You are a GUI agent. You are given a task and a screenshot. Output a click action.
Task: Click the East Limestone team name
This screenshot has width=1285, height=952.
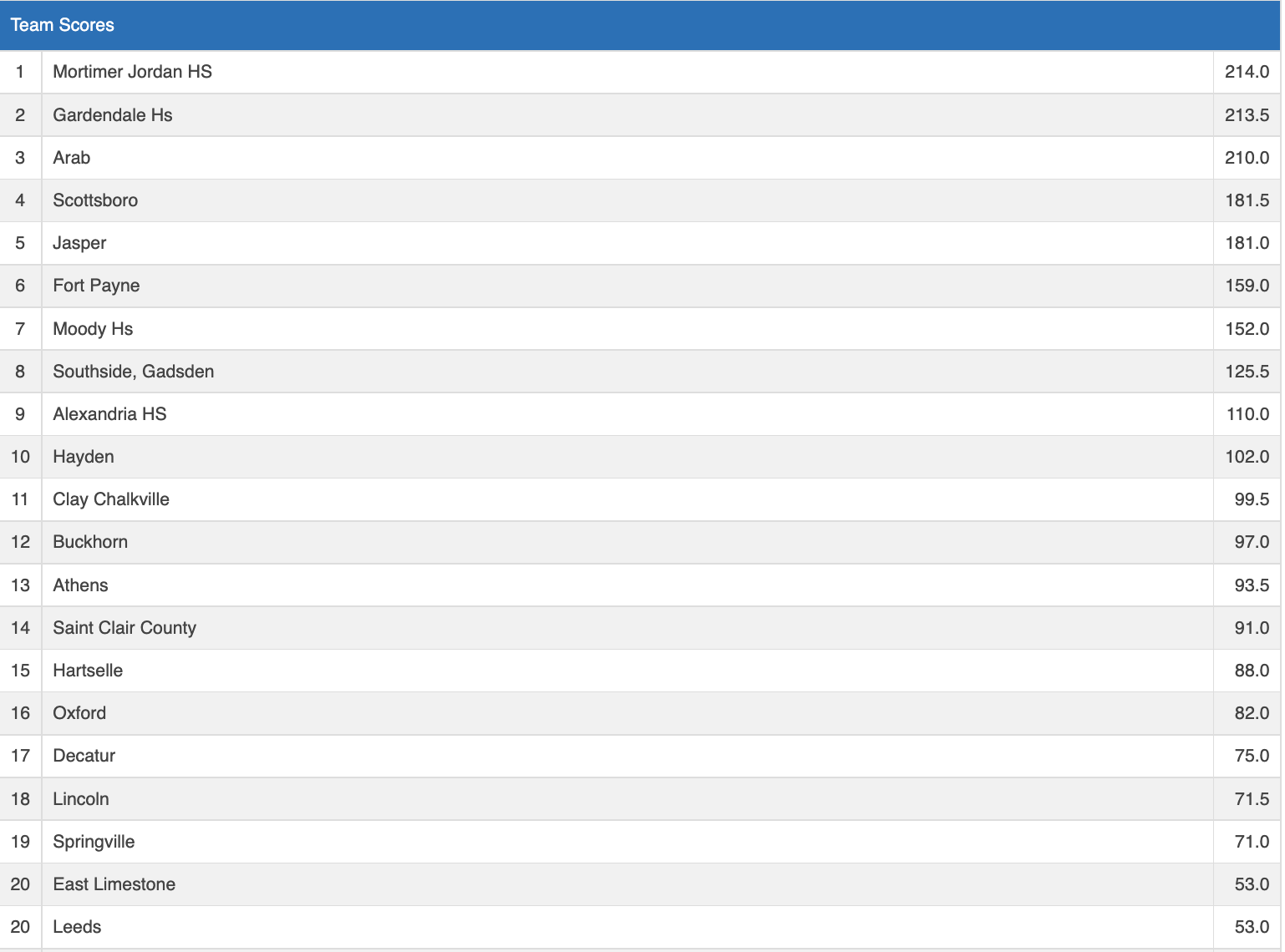coord(114,884)
